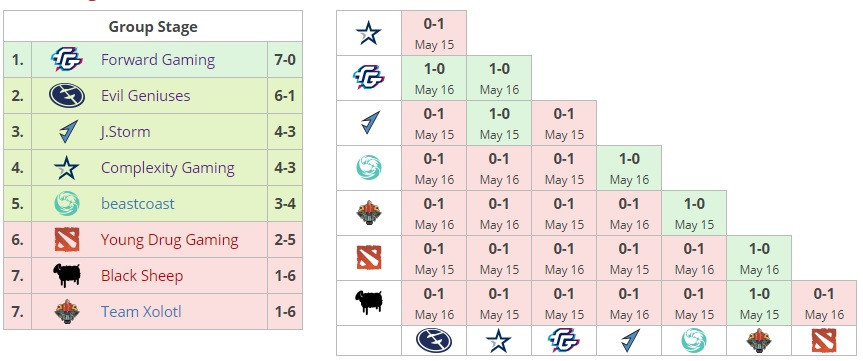The image size is (863, 361).
Task: Click Black Sheep vs Young Drug Gaming result cell
Action: [x=824, y=303]
